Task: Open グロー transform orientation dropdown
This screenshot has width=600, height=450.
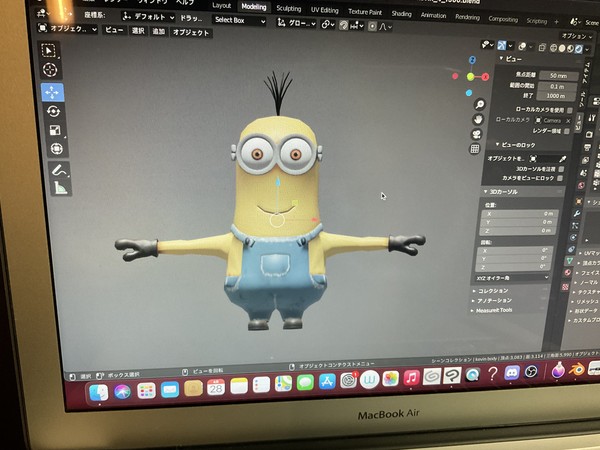Action: pyautogui.click(x=297, y=23)
